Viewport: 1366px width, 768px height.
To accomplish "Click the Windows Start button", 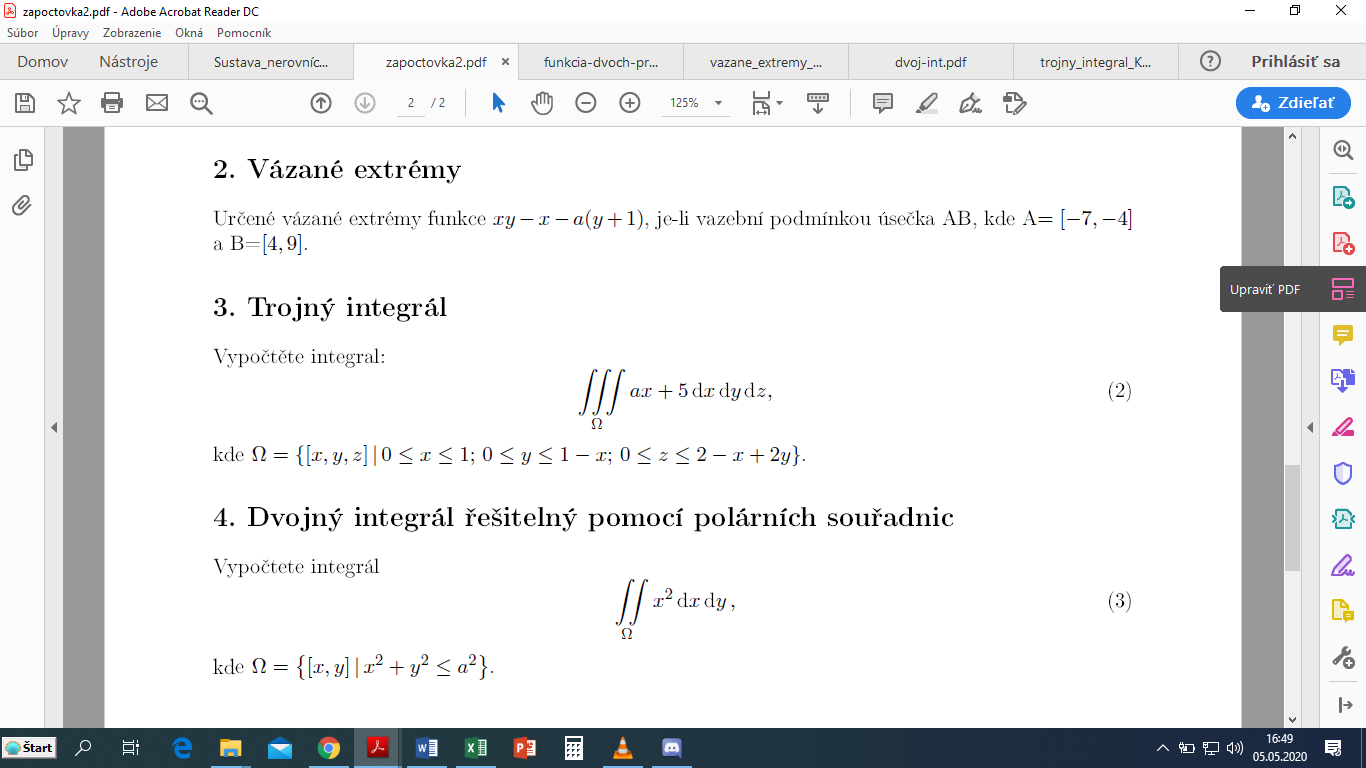I will (29, 747).
